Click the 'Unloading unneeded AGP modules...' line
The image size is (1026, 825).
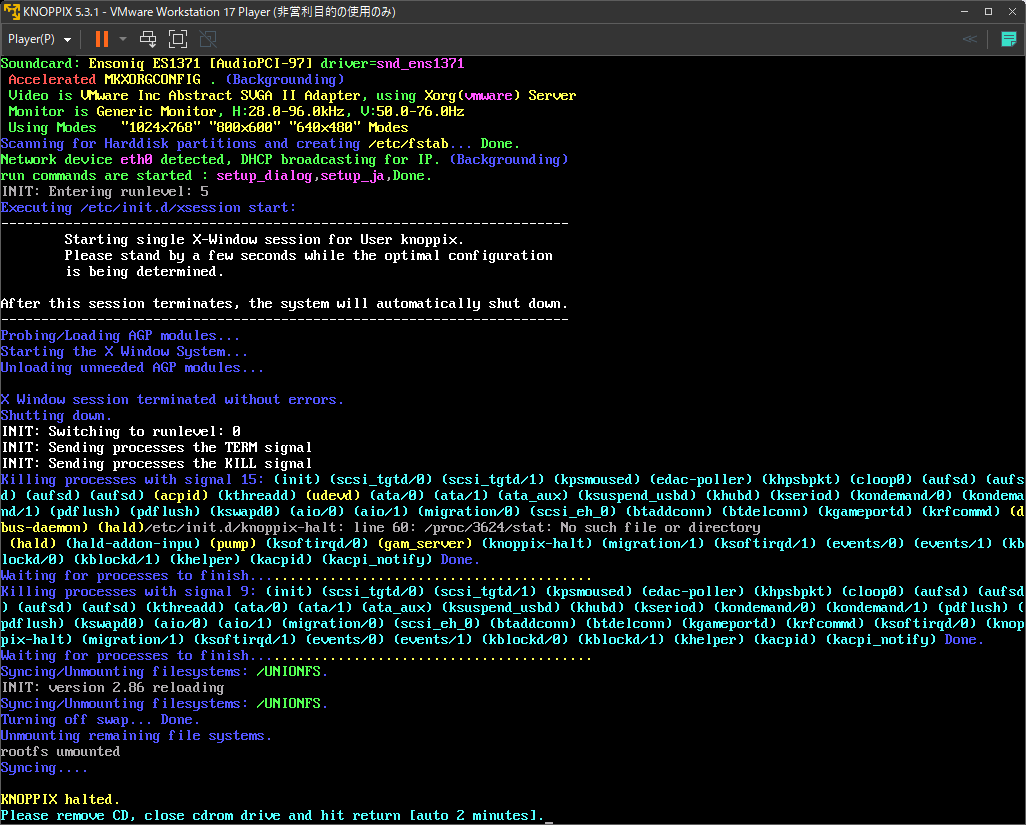tap(132, 368)
